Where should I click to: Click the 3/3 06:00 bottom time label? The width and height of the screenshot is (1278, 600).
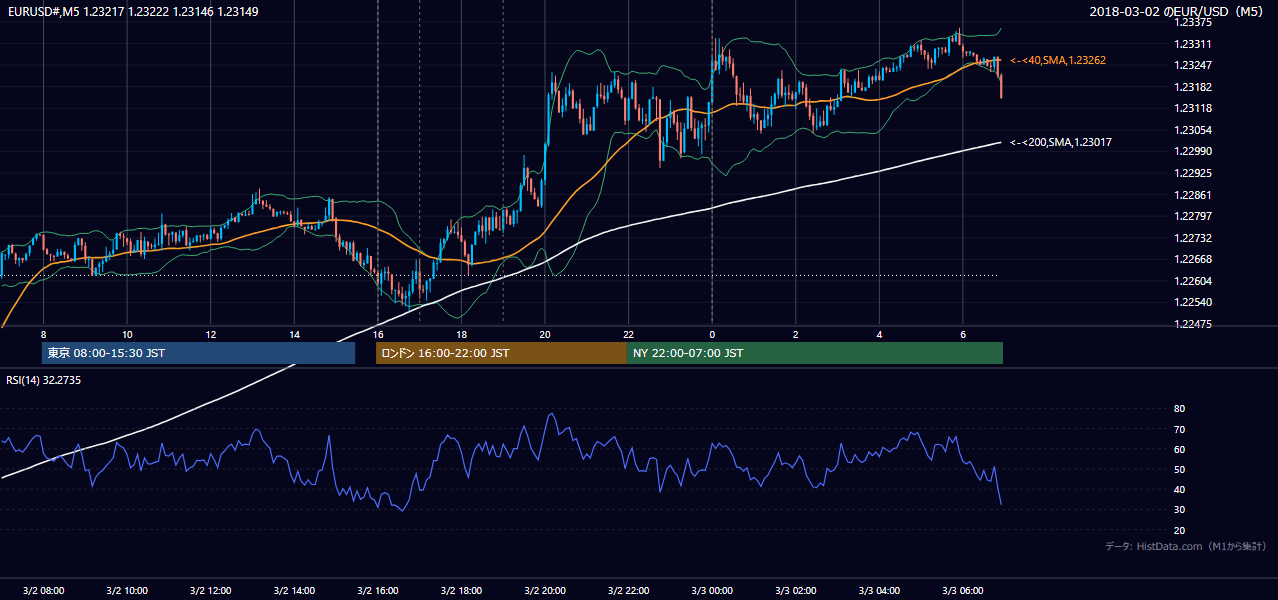962,590
